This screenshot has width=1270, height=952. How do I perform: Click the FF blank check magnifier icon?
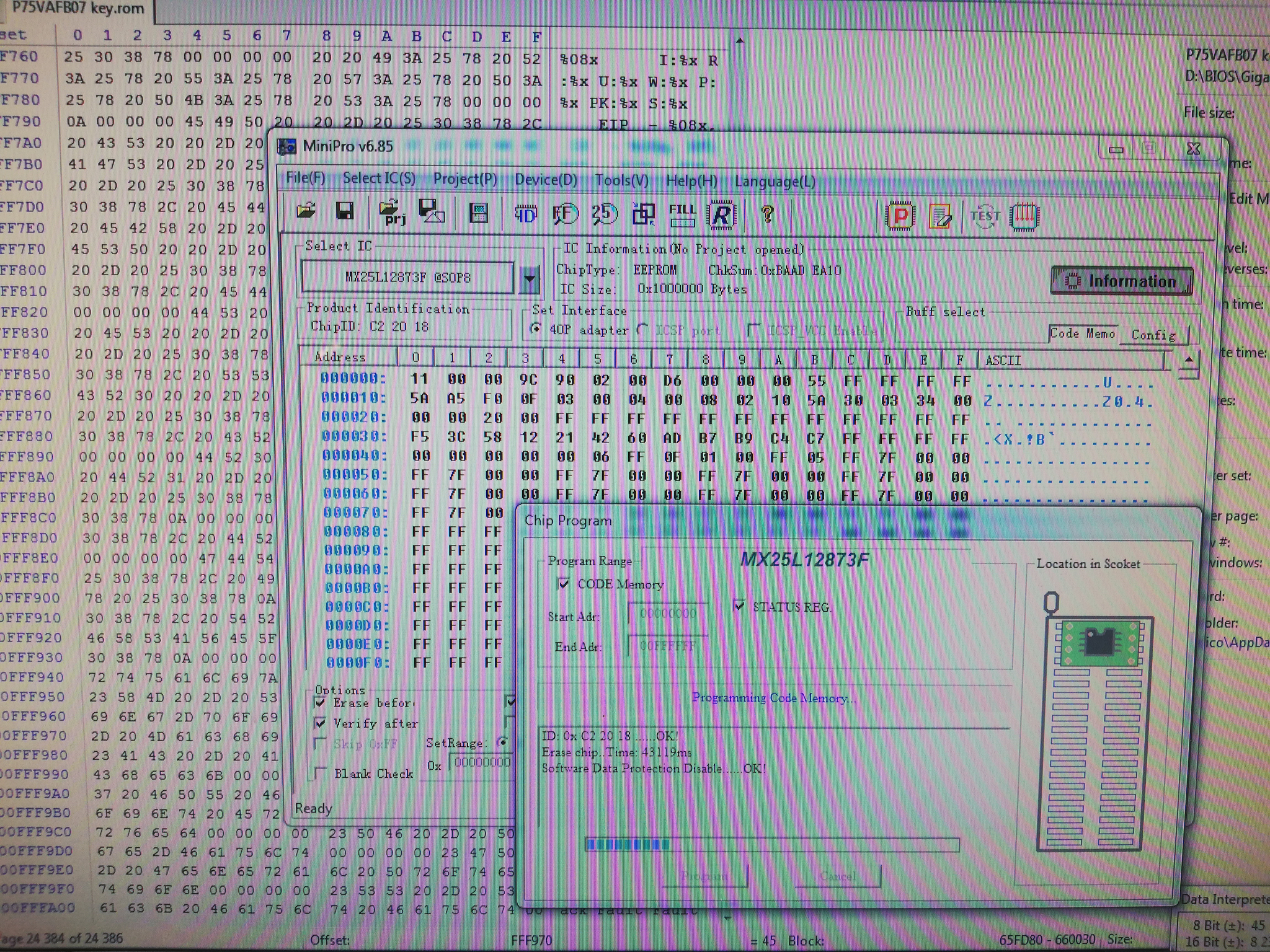pos(565,214)
